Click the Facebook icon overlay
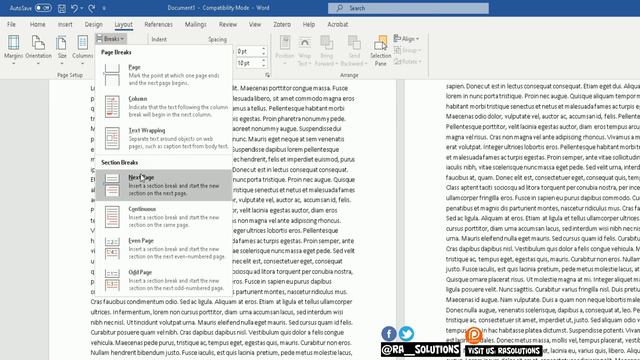This screenshot has height=360, width=640. [389, 333]
